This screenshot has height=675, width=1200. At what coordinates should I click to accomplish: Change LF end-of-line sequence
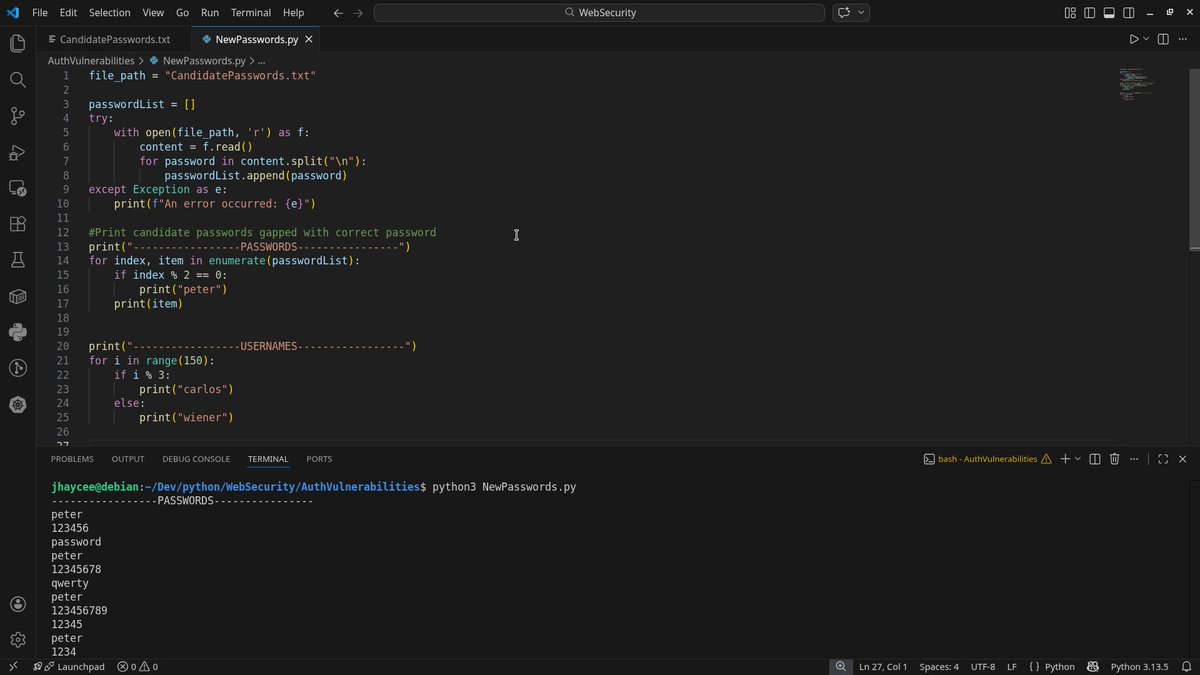point(1012,666)
